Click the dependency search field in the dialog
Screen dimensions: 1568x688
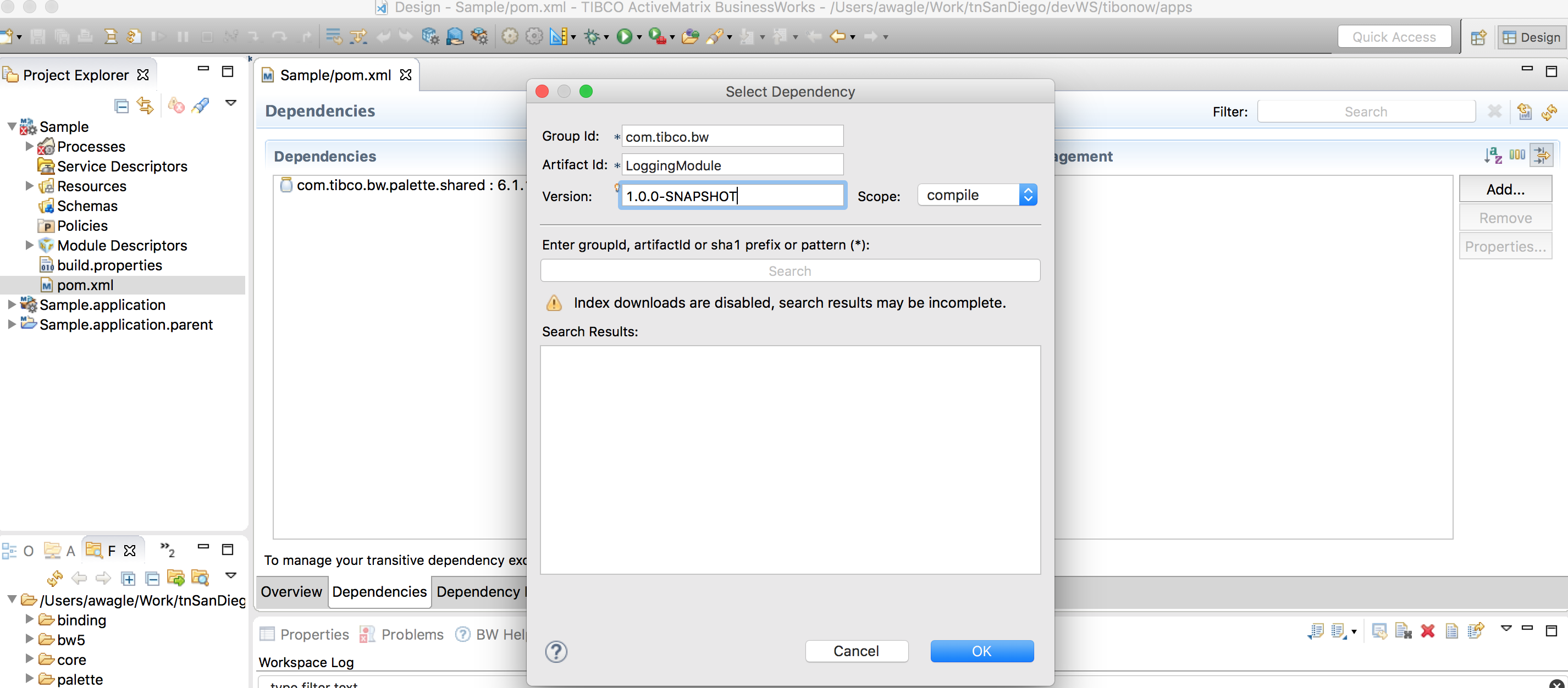(789, 271)
